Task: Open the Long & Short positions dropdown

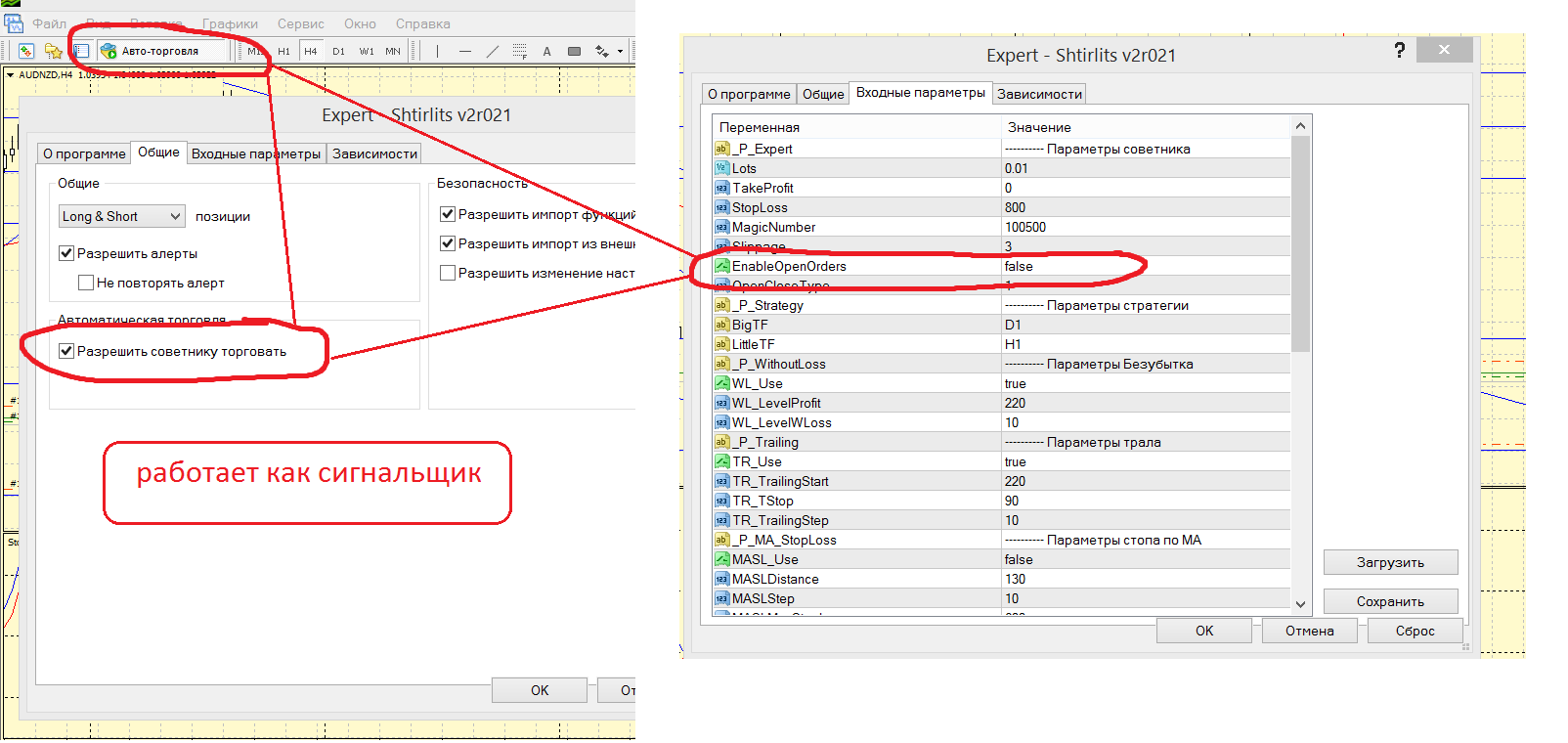Action: pyautogui.click(x=122, y=216)
